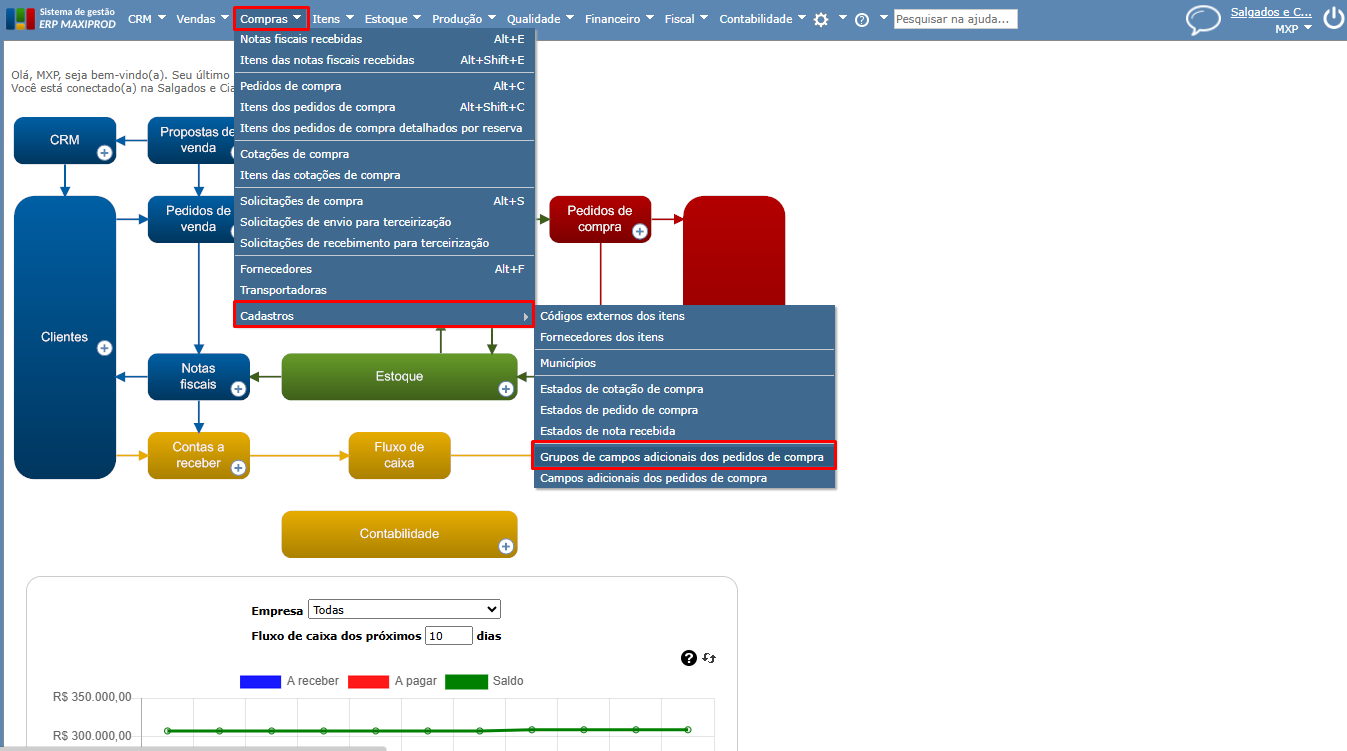Click the ERP MAXIPROD logo icon
The image size is (1347, 751).
coord(20,19)
